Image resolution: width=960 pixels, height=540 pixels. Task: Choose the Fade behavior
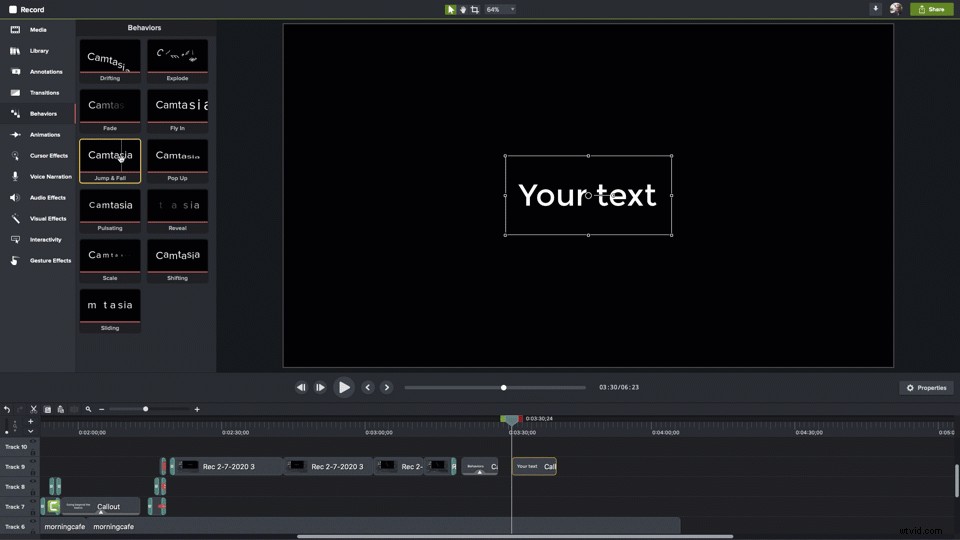click(110, 111)
